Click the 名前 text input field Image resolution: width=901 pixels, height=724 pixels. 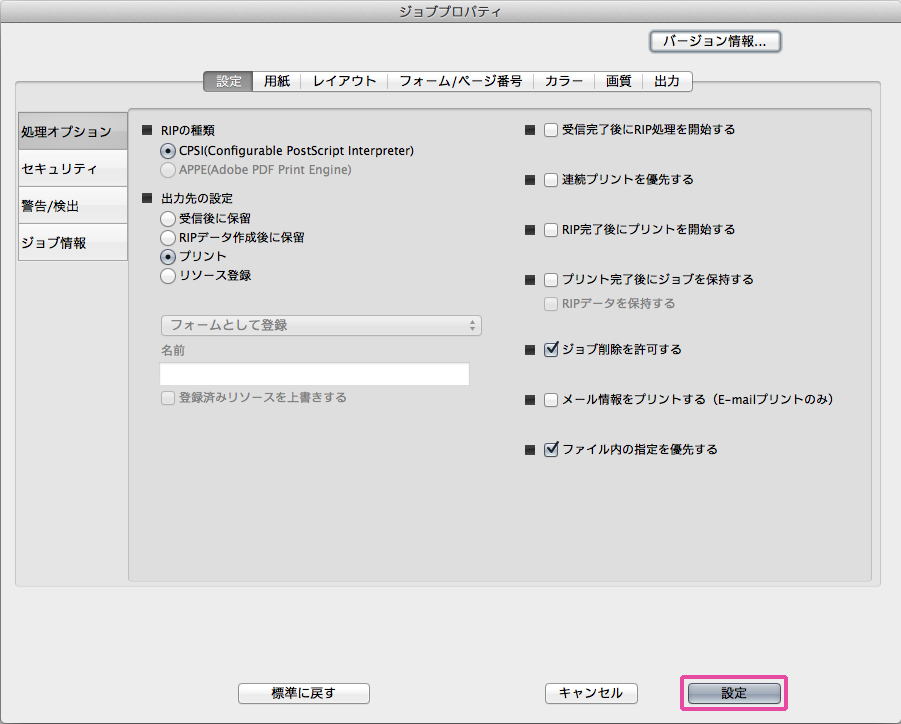[x=314, y=375]
